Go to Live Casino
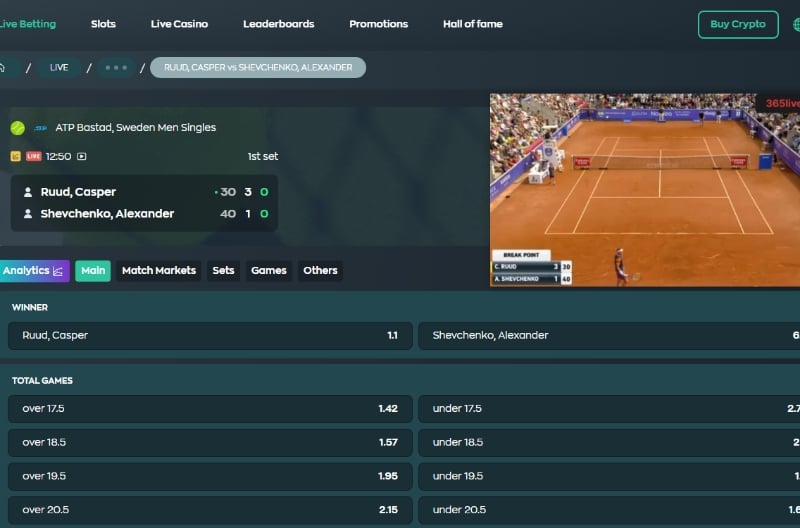 click(x=179, y=24)
